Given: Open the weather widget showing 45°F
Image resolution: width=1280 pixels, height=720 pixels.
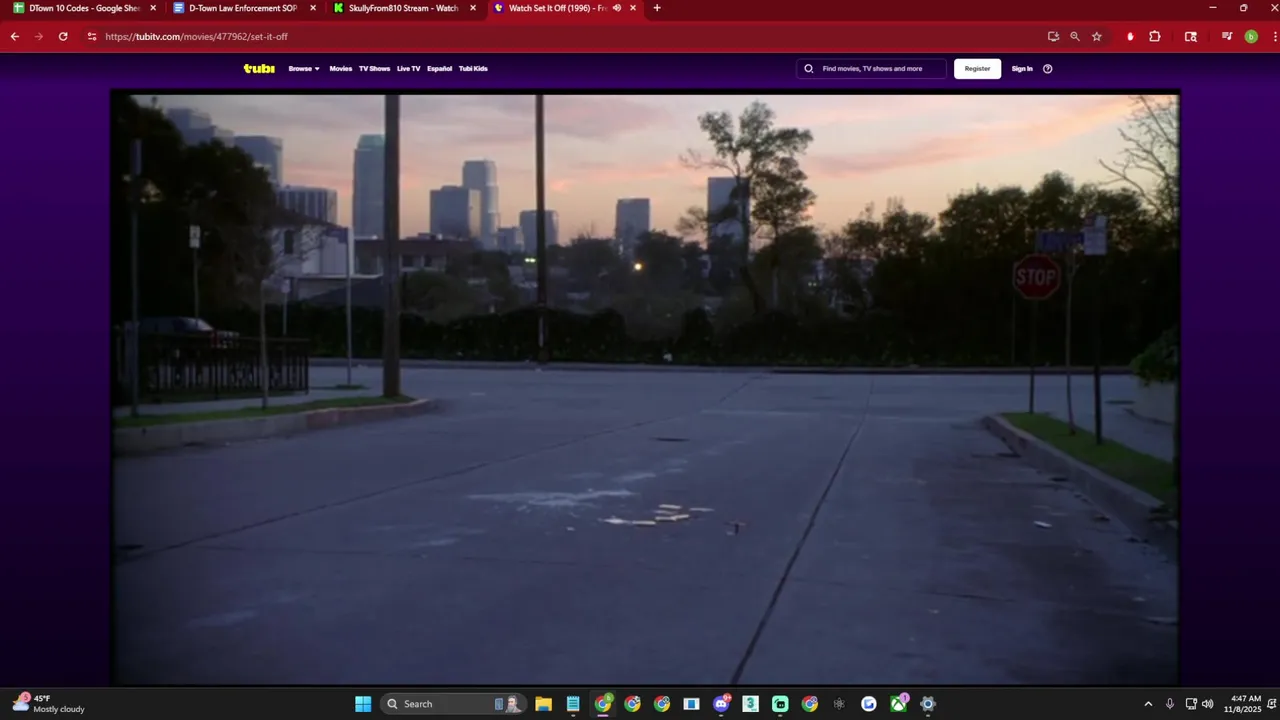Looking at the screenshot, I should [50, 704].
